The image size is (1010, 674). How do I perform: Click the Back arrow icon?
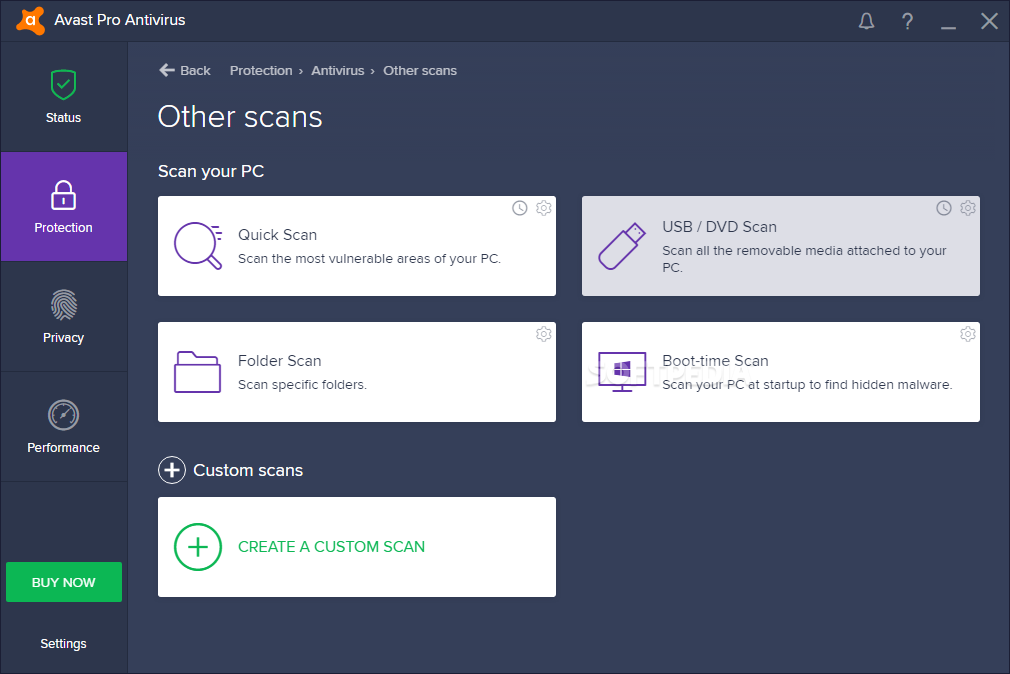tap(167, 70)
